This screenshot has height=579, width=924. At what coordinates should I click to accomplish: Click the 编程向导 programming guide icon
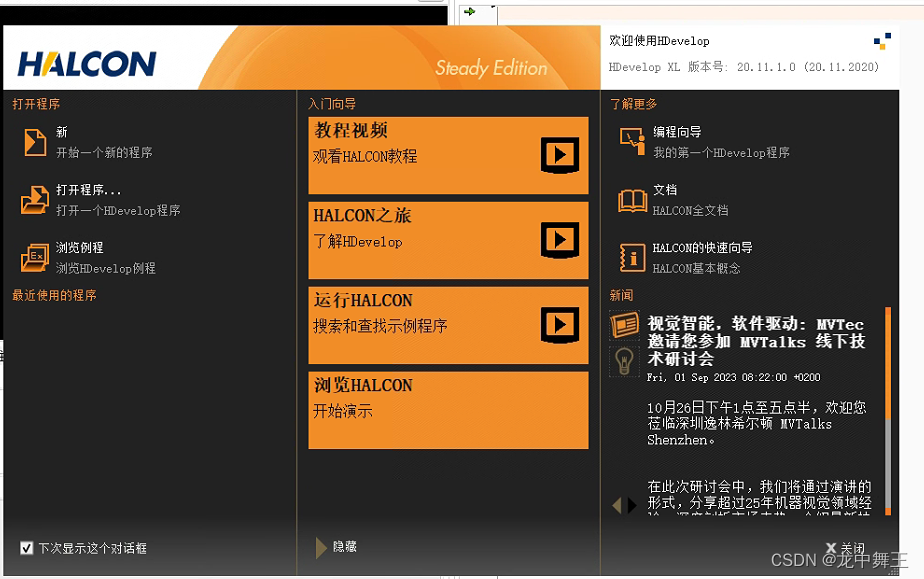point(632,142)
